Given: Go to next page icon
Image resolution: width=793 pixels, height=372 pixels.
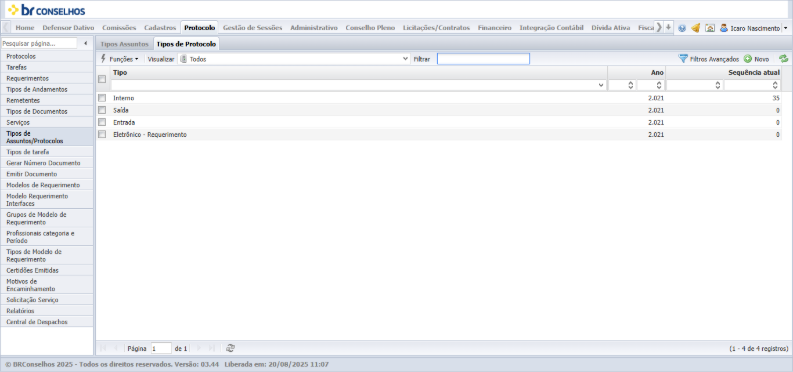Looking at the screenshot, I should pos(198,348).
